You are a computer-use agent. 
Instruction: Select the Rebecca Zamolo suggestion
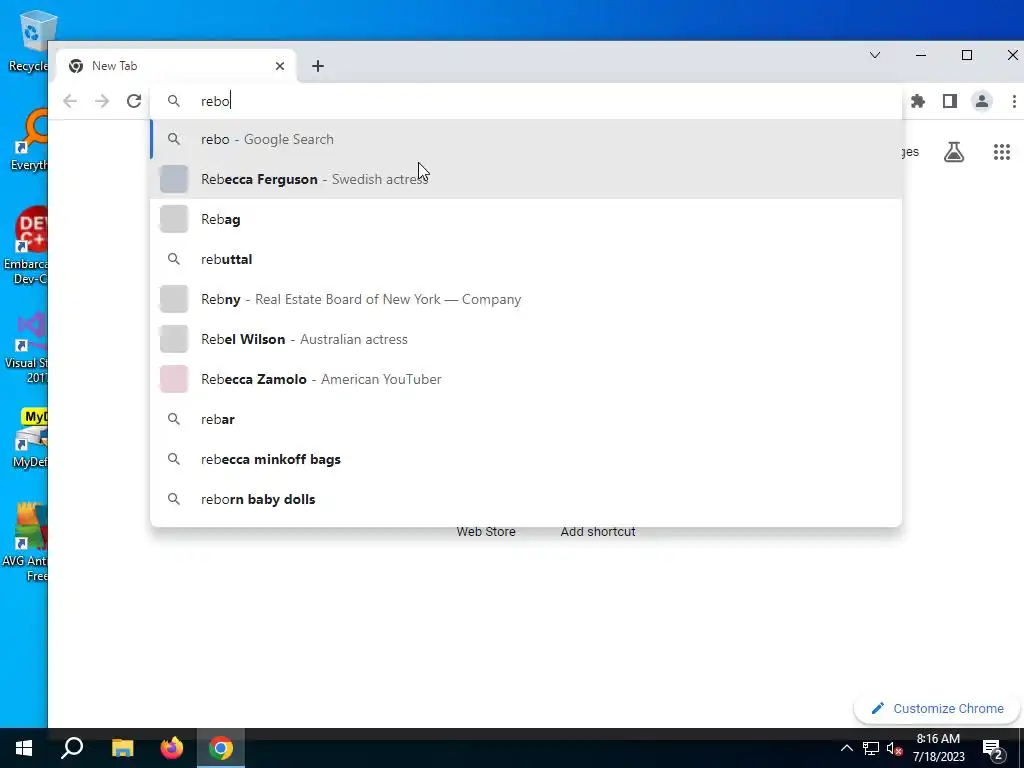pyautogui.click(x=526, y=379)
